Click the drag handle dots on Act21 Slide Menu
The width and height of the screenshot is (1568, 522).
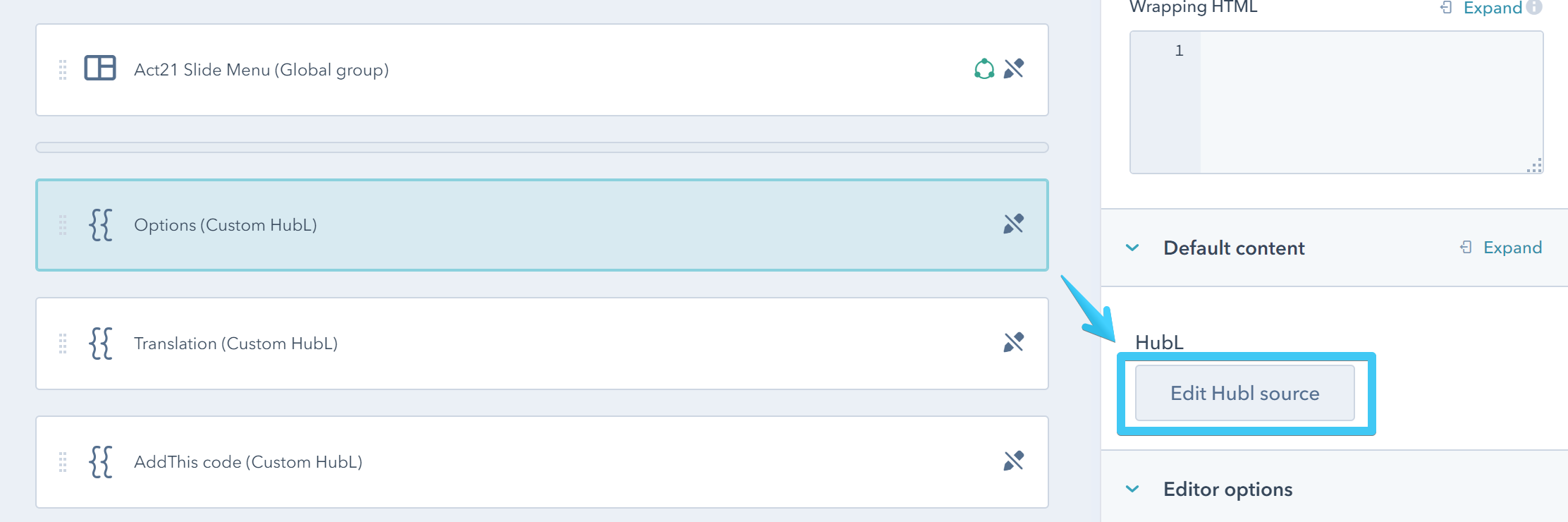(63, 69)
